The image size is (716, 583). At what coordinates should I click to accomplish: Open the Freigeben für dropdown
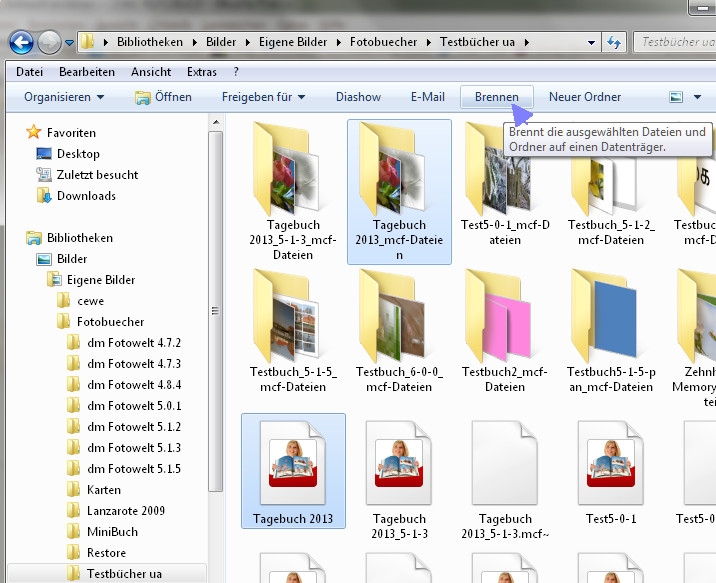(263, 97)
